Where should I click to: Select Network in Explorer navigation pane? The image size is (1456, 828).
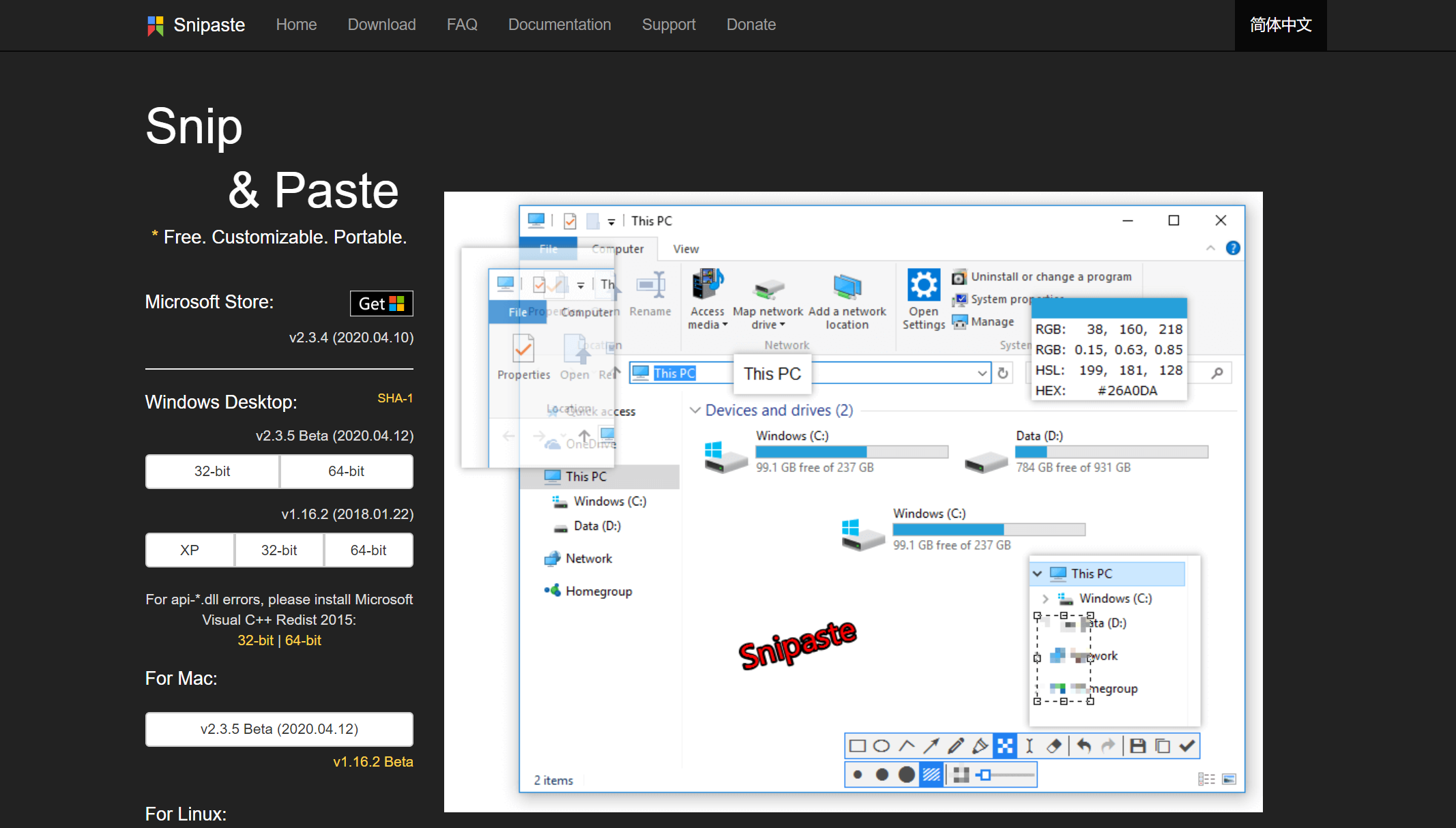click(589, 559)
